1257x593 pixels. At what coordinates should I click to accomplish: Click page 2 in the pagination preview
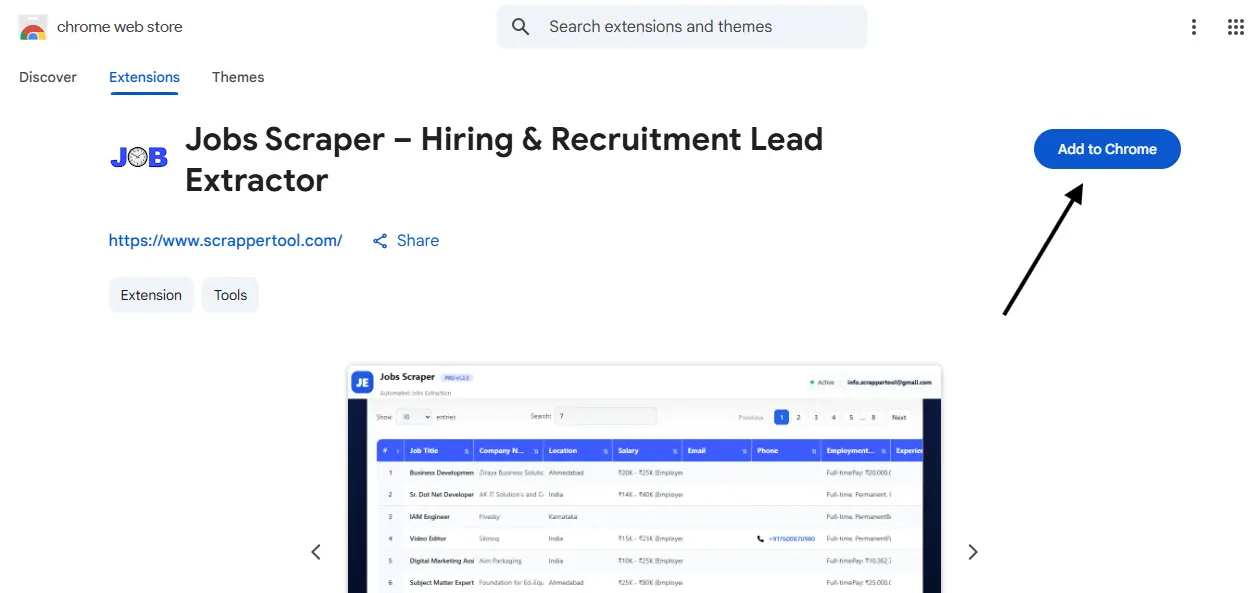pos(799,417)
